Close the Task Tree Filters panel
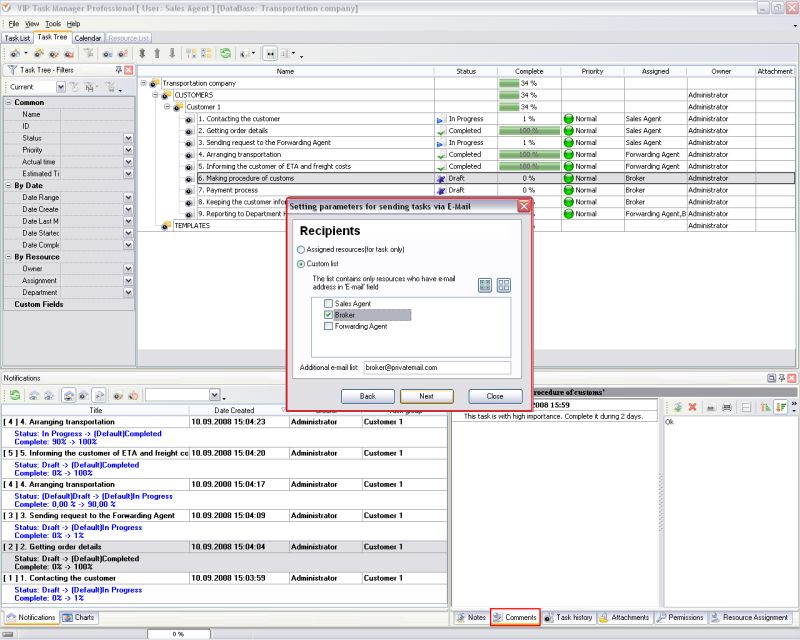 coord(130,70)
